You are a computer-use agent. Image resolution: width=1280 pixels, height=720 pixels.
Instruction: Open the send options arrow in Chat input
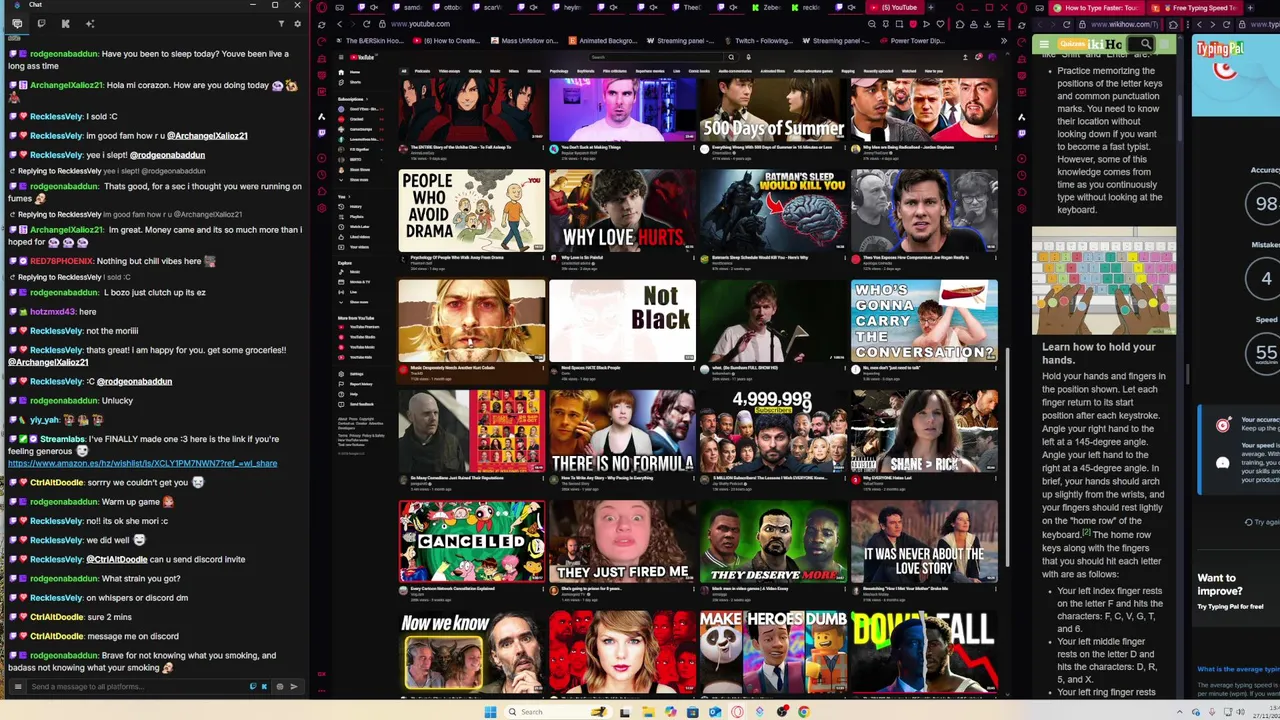[x=293, y=686]
